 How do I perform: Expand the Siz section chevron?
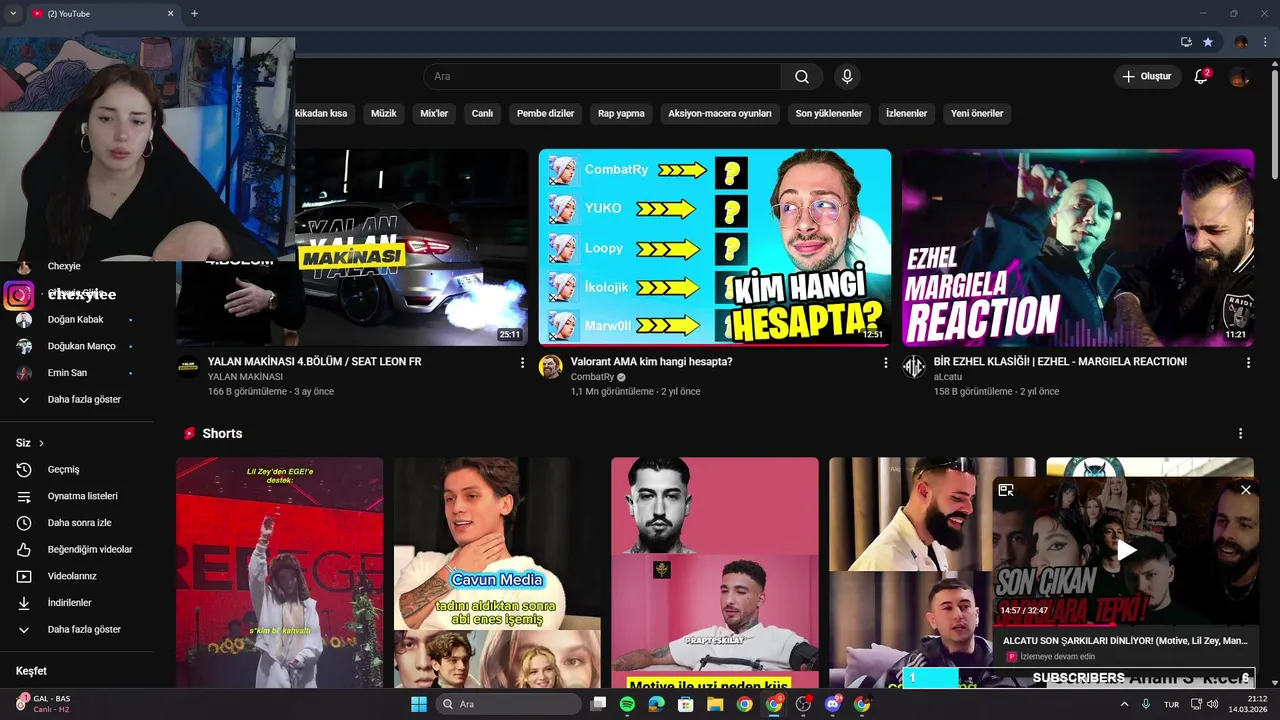click(41, 443)
